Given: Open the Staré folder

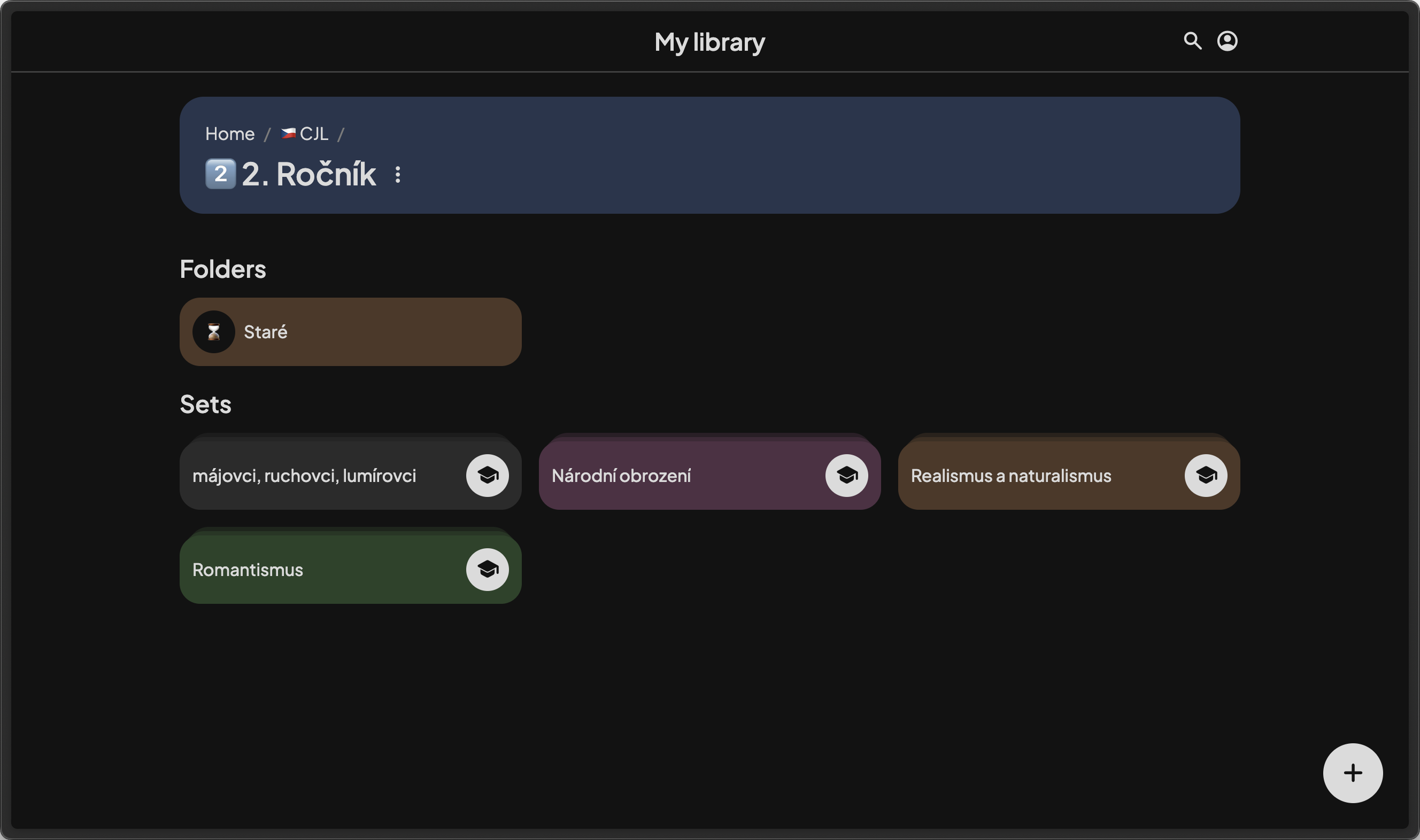Looking at the screenshot, I should pos(351,332).
